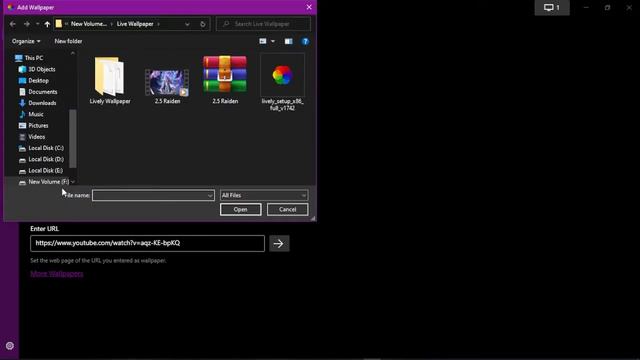
Task: Open Lively settings gear icon
Action: coord(10,346)
